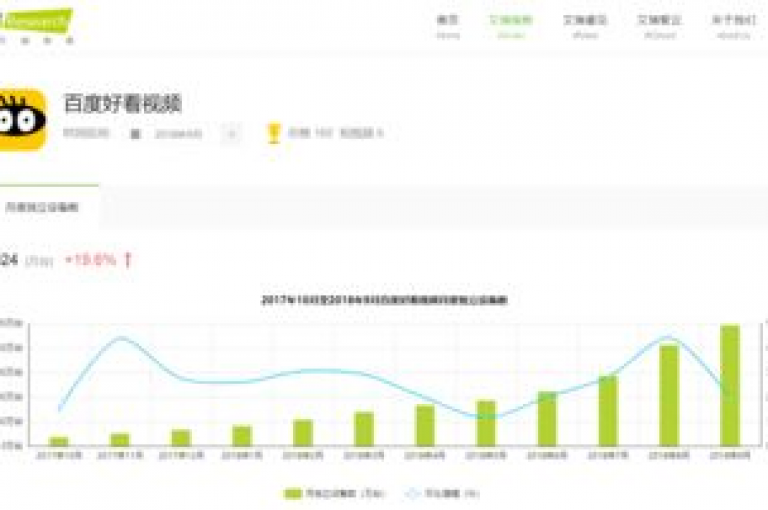This screenshot has width=768, height=510.
Task: Click the bar for 2017年12月
Action: [181, 437]
